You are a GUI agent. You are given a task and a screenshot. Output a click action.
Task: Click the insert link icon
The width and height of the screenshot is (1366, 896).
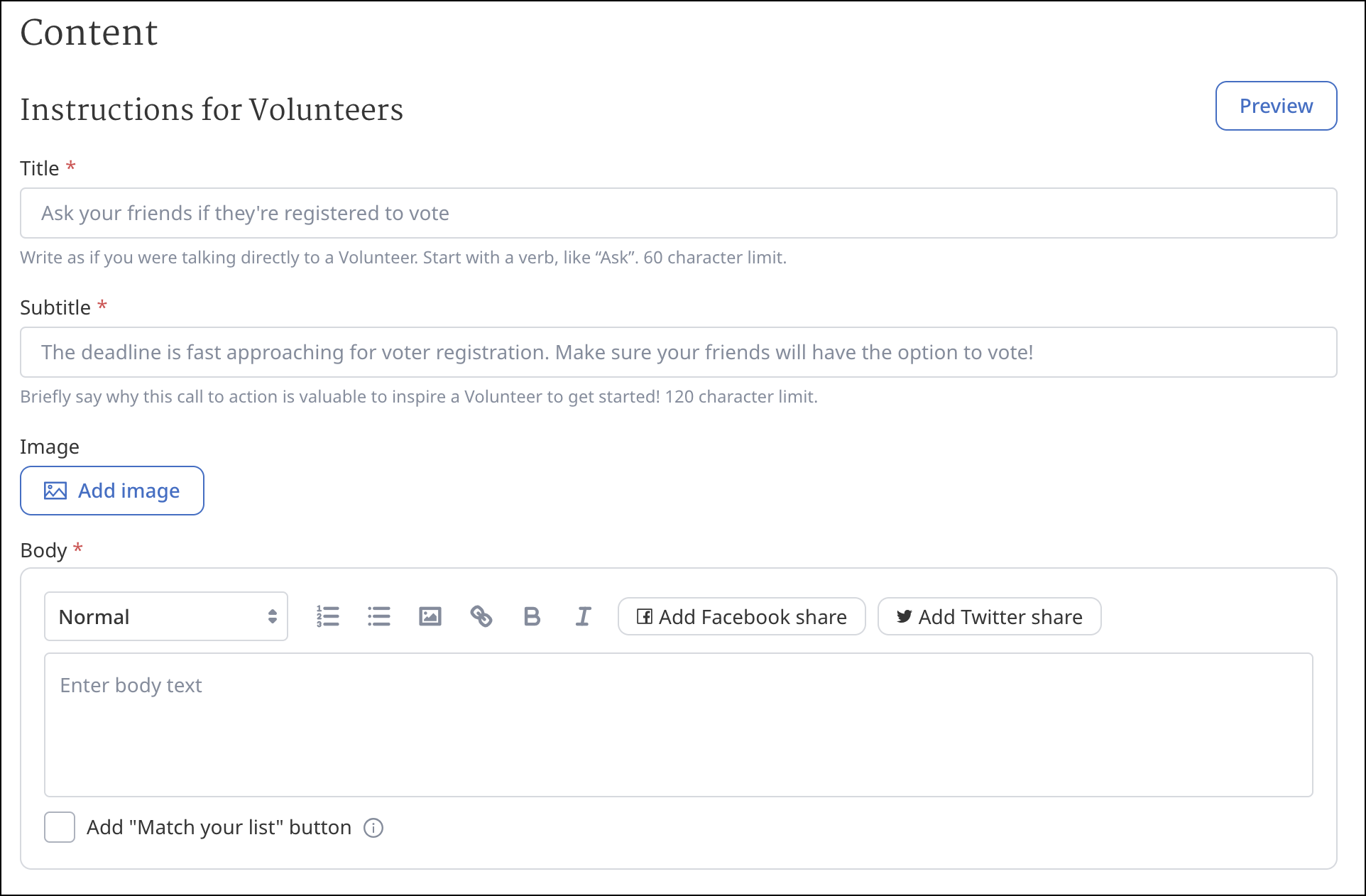click(481, 616)
